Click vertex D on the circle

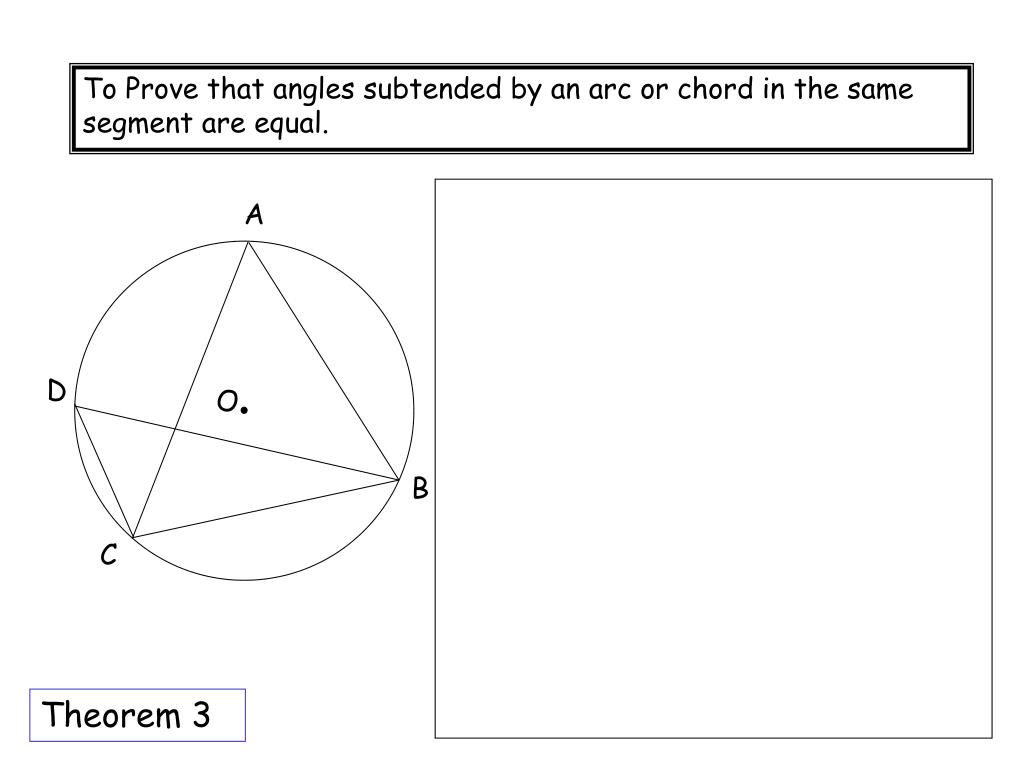pyautogui.click(x=75, y=406)
